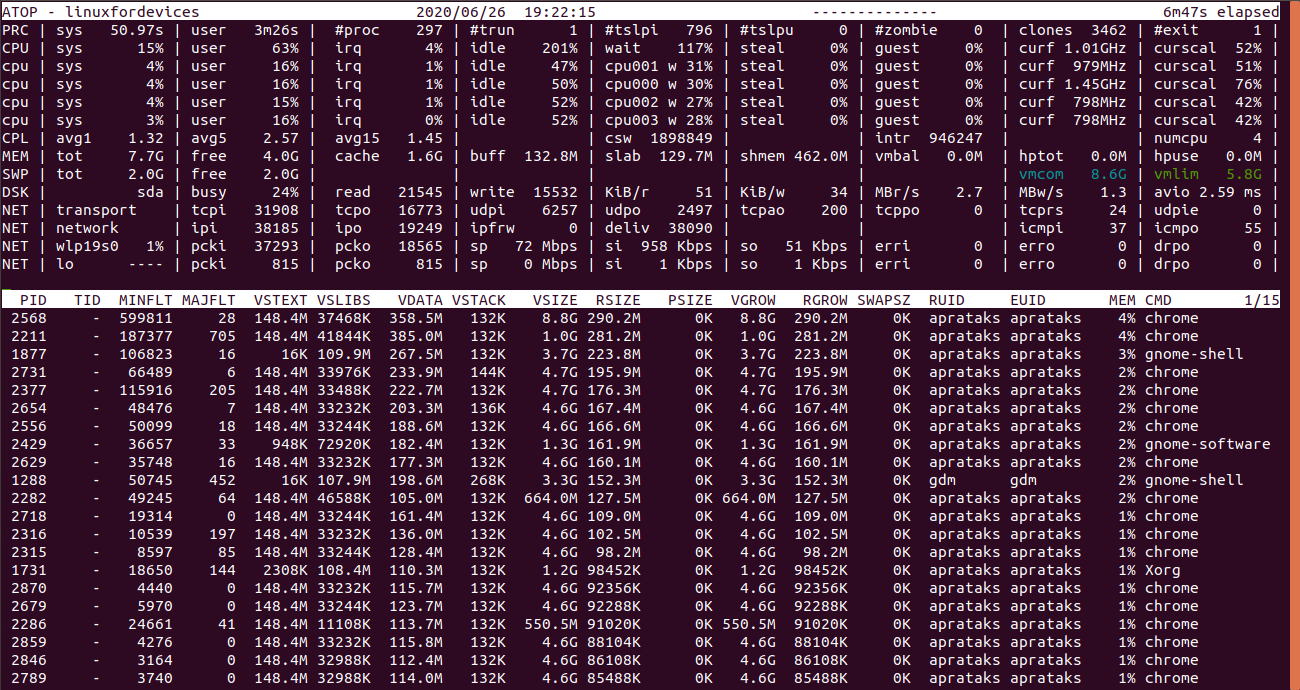Click the "6m47s elapsed" text
1300x690 pixels.
point(1221,12)
